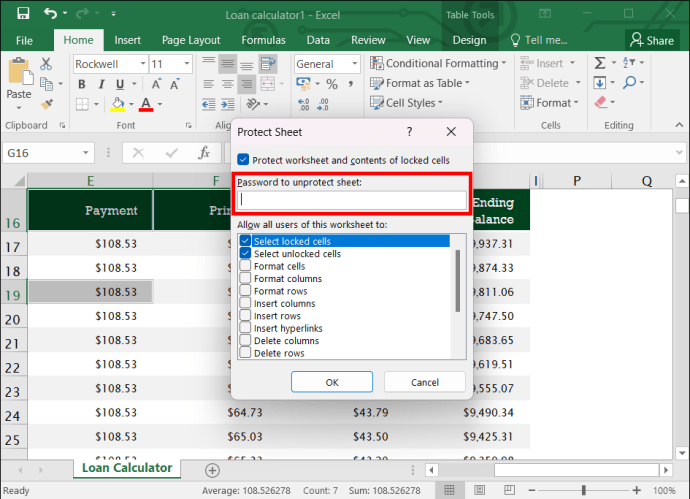Screen dimensions: 690x499
Task: Switch to the Formulas tab
Action: [263, 40]
